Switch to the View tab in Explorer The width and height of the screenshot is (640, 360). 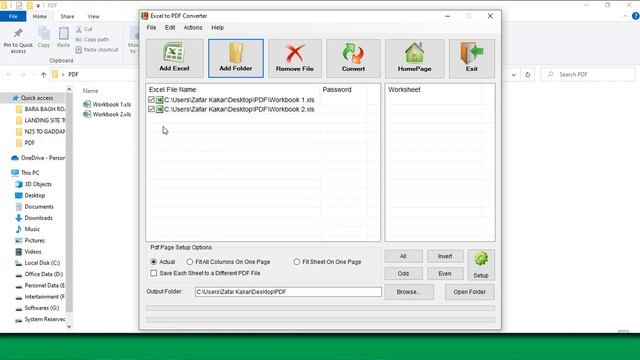coord(93,16)
